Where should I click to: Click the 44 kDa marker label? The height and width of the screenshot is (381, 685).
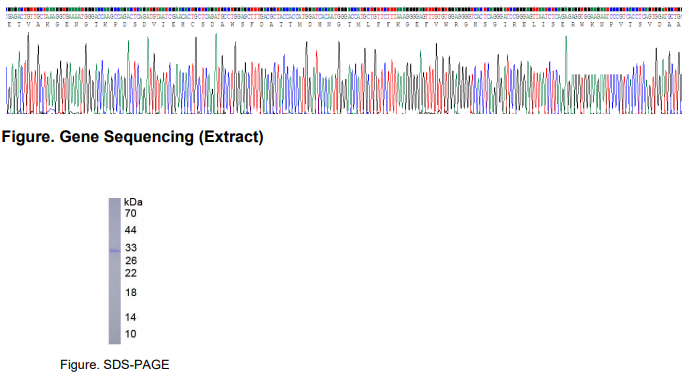tap(131, 230)
